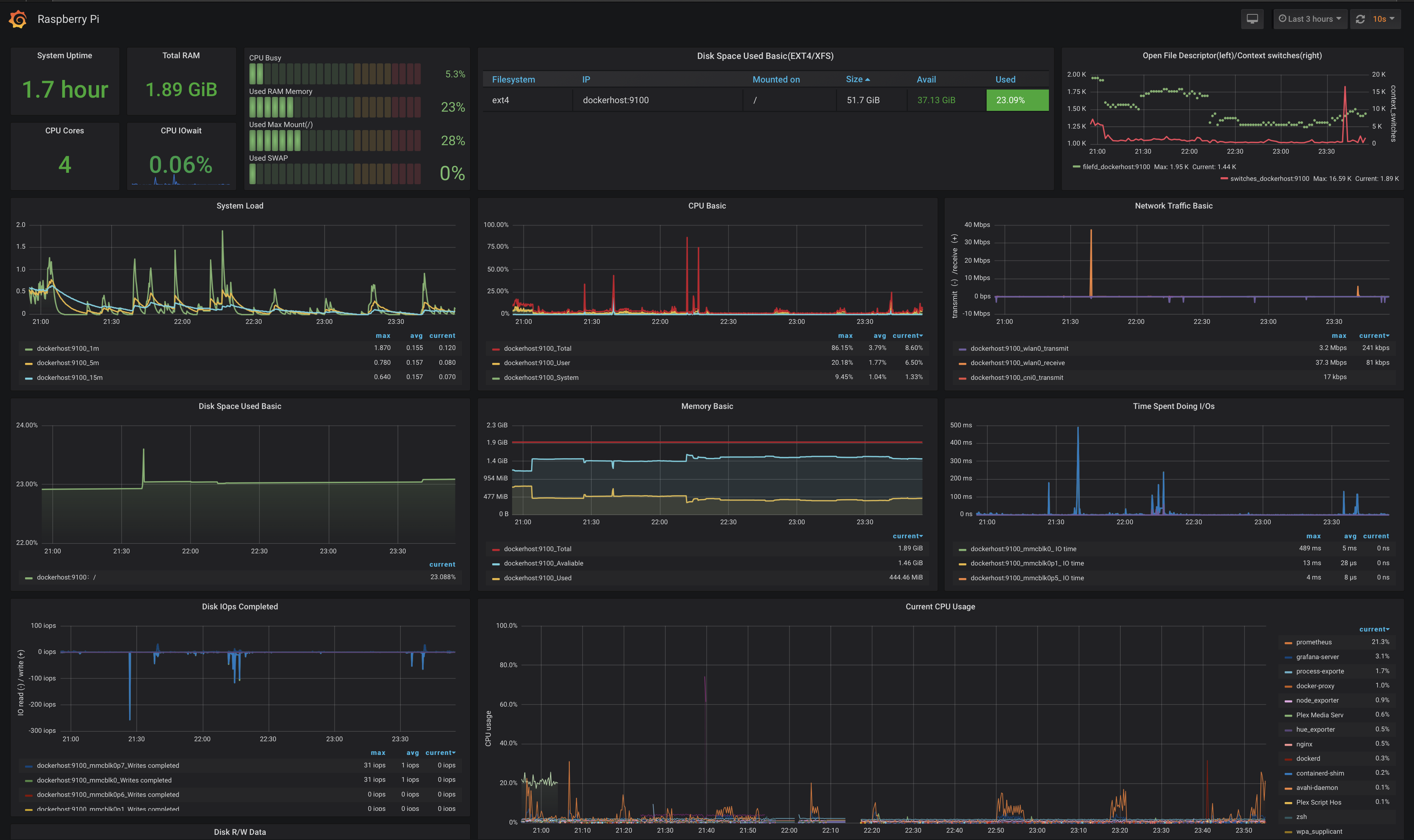Screen dimensions: 1414x840
Task: Click the wlan0_receive orange legend color marker
Action: coord(962,364)
